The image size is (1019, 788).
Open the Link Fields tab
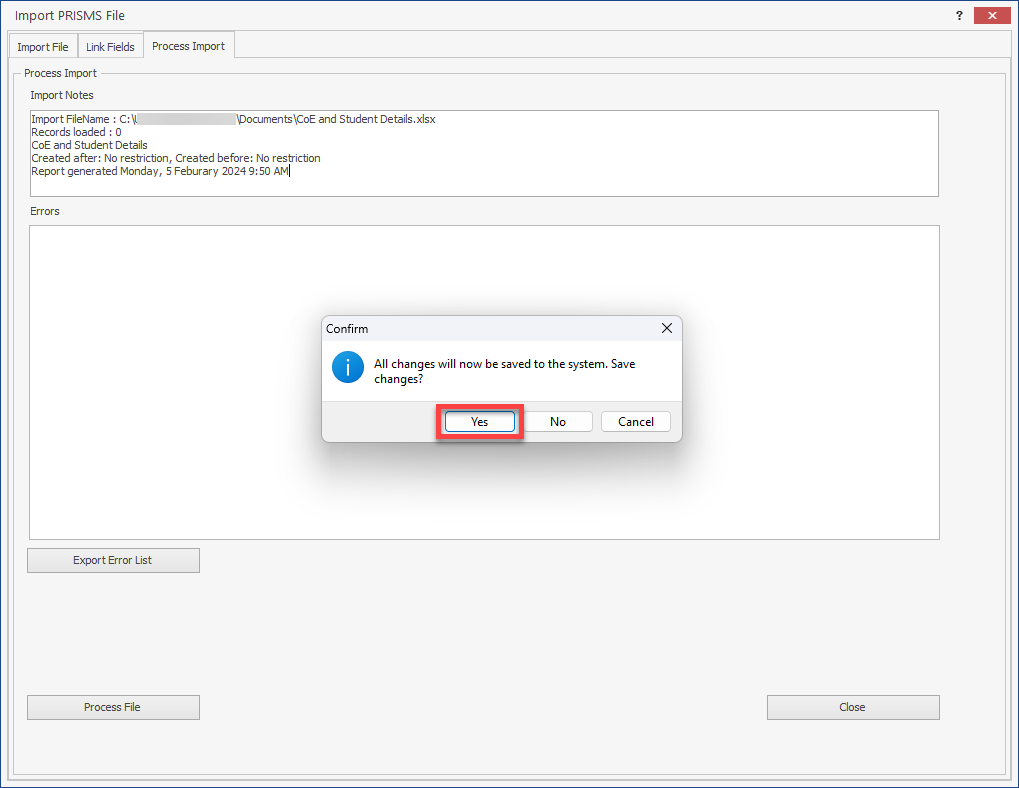coord(110,47)
